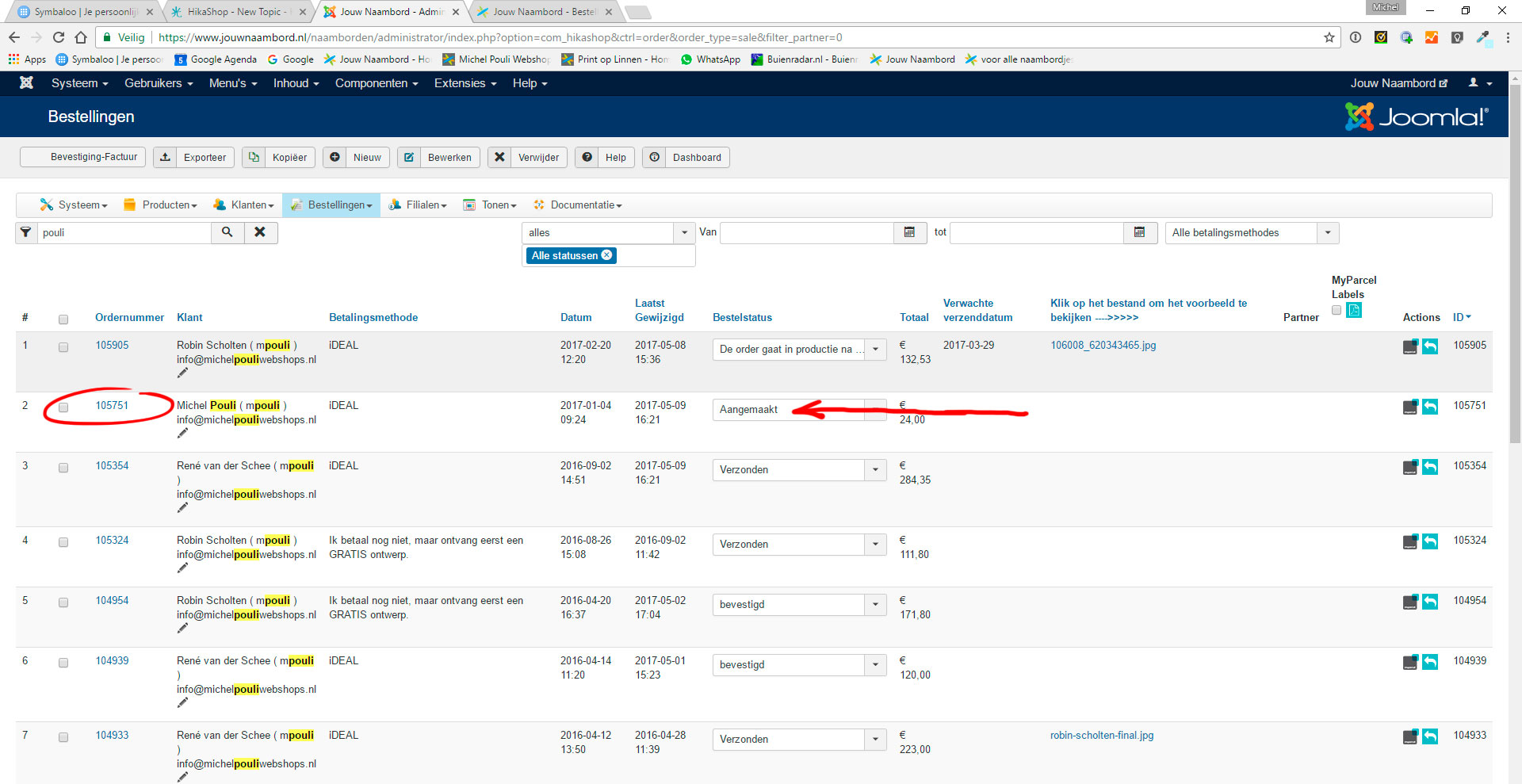1522x784 pixels.
Task: Go to the browser home page
Action: [81, 37]
